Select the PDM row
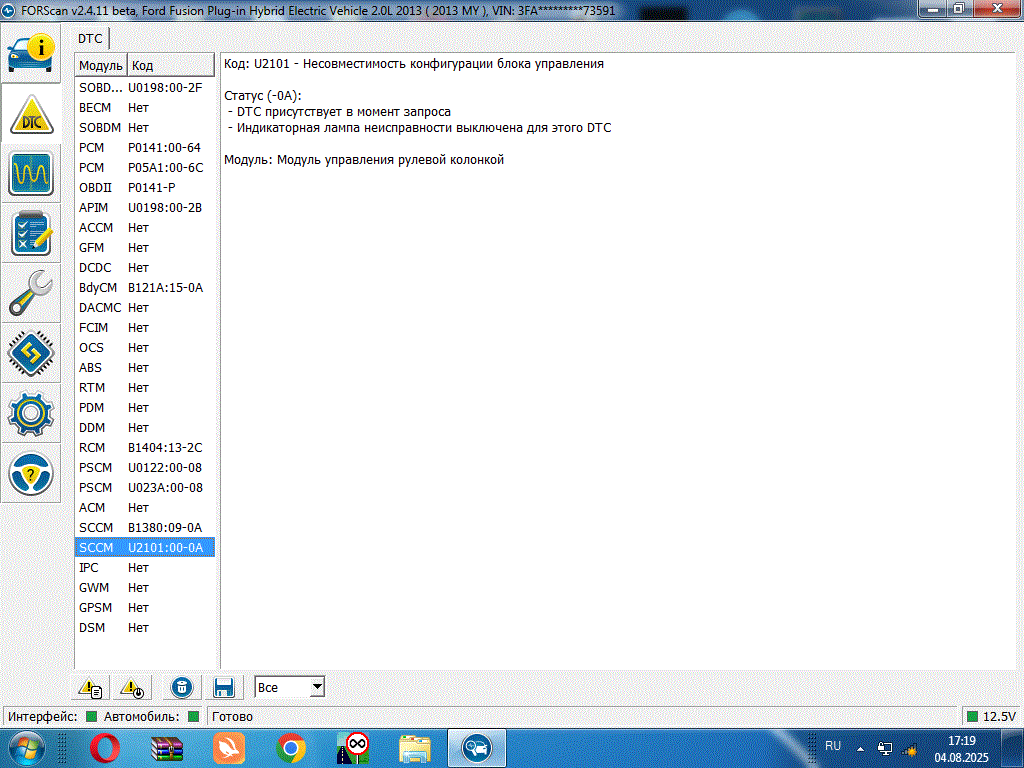The width and height of the screenshot is (1024, 768). coord(145,408)
